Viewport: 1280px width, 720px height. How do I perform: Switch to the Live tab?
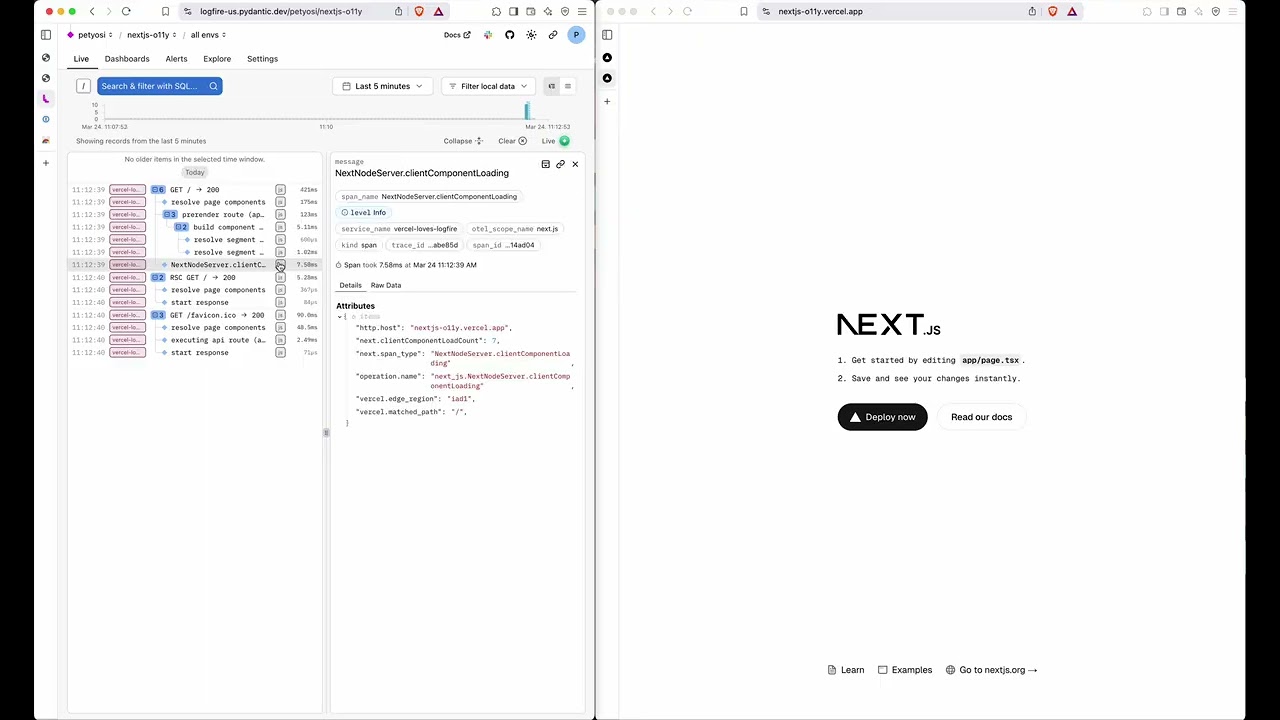(x=81, y=59)
